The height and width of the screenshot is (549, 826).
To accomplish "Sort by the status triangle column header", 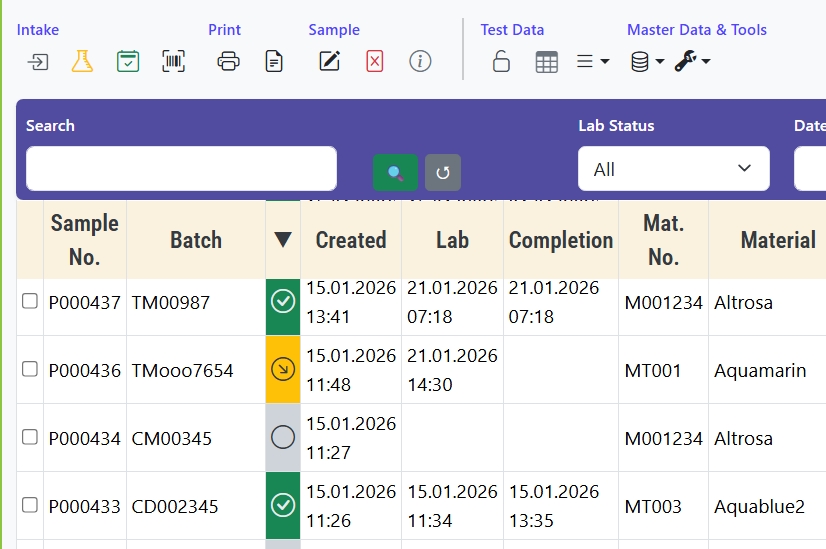I will (283, 240).
